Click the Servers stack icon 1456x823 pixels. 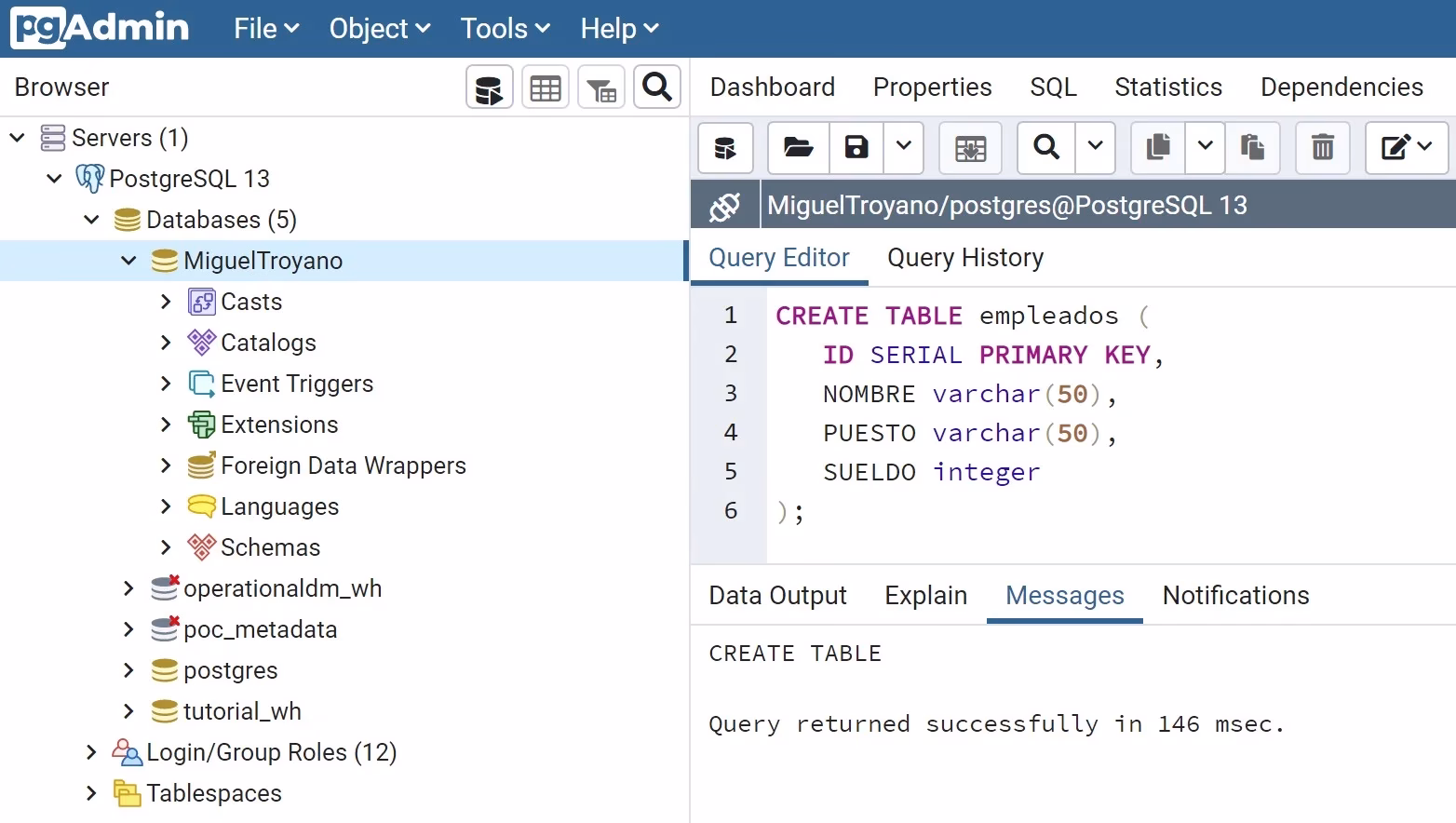click(x=53, y=138)
